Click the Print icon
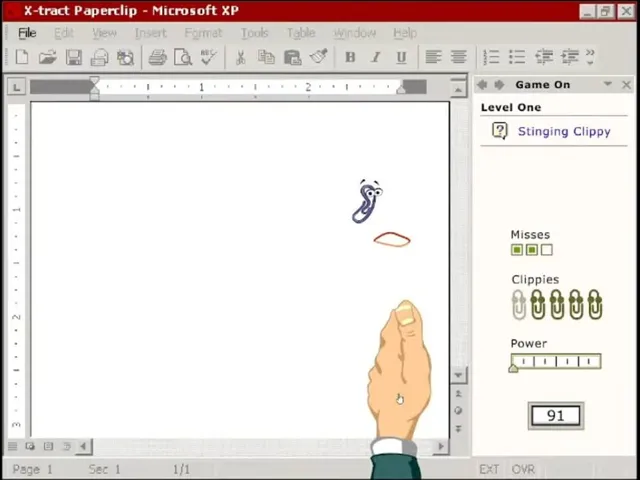This screenshot has height=480, width=640. pyautogui.click(x=158, y=57)
